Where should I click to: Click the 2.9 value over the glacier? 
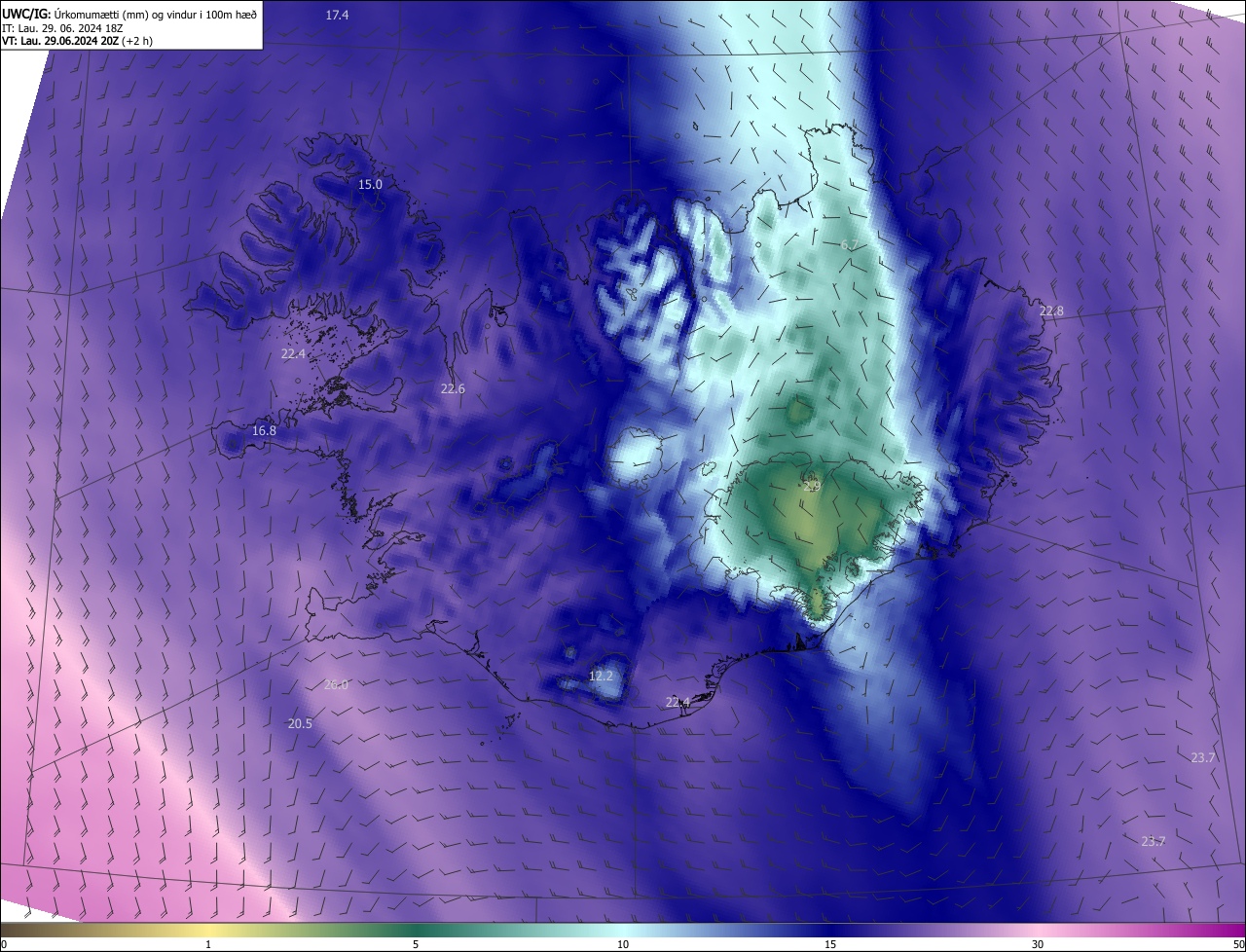pyautogui.click(x=813, y=485)
